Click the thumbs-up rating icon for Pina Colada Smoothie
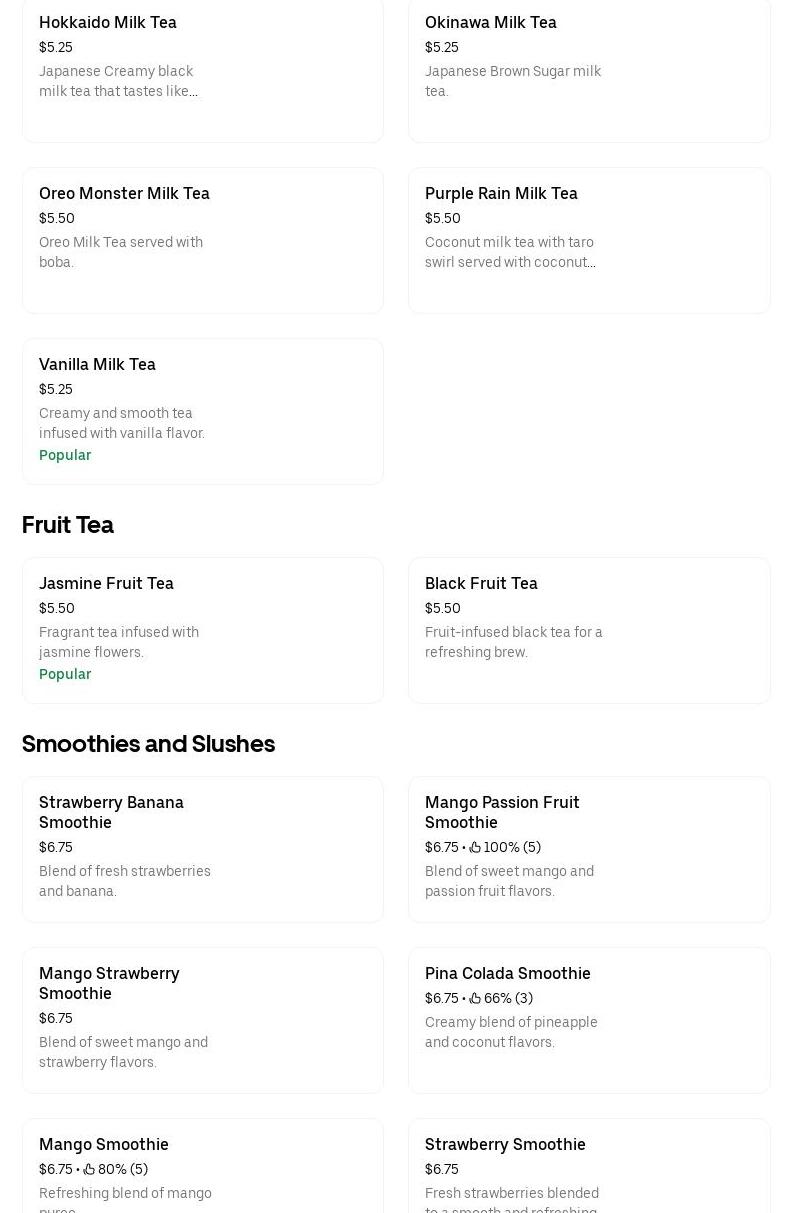804x1213 pixels. pos(475,998)
